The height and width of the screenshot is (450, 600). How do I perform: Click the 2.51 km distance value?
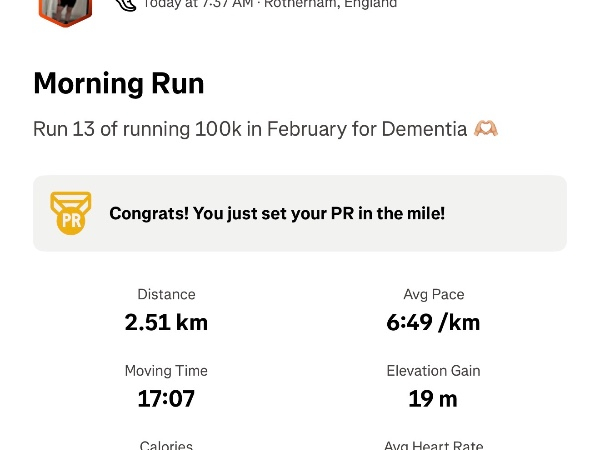(x=166, y=322)
